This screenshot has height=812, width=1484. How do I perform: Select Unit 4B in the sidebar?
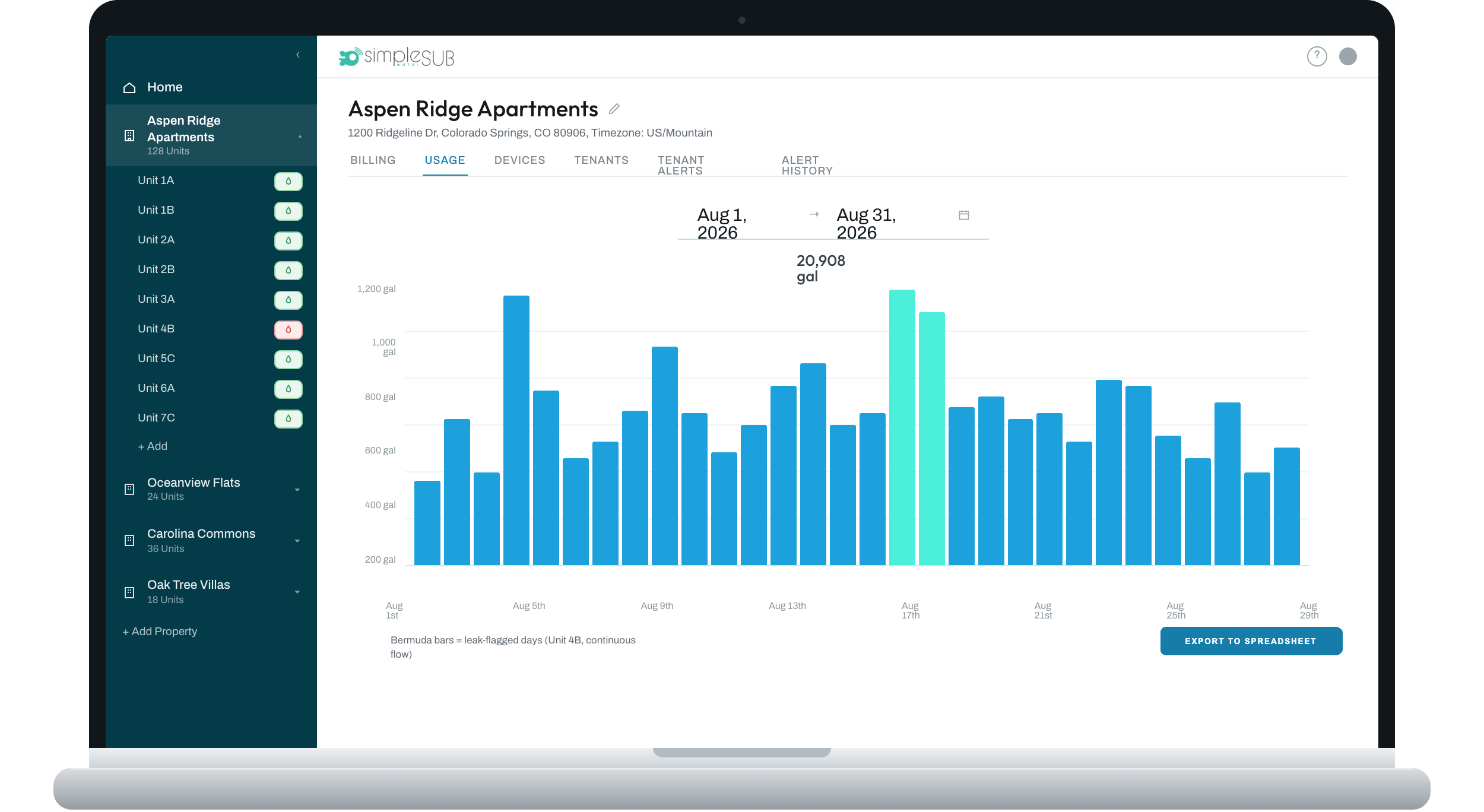156,329
